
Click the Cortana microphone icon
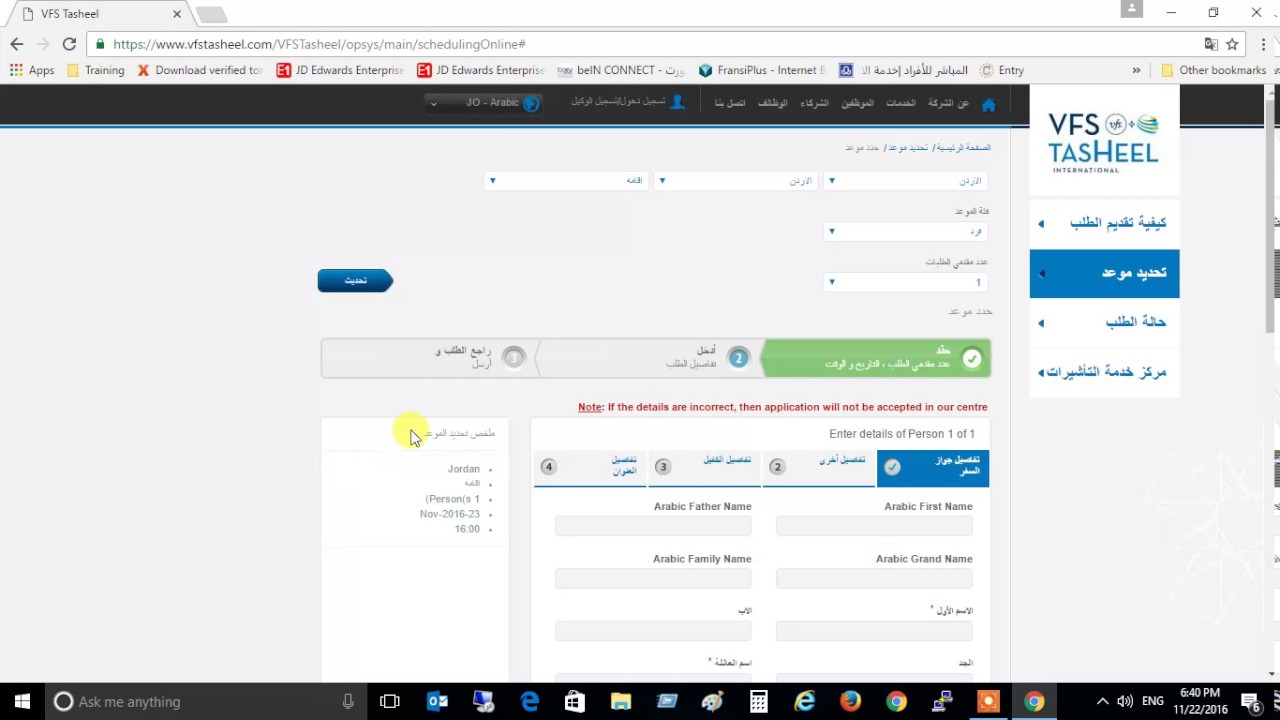348,702
